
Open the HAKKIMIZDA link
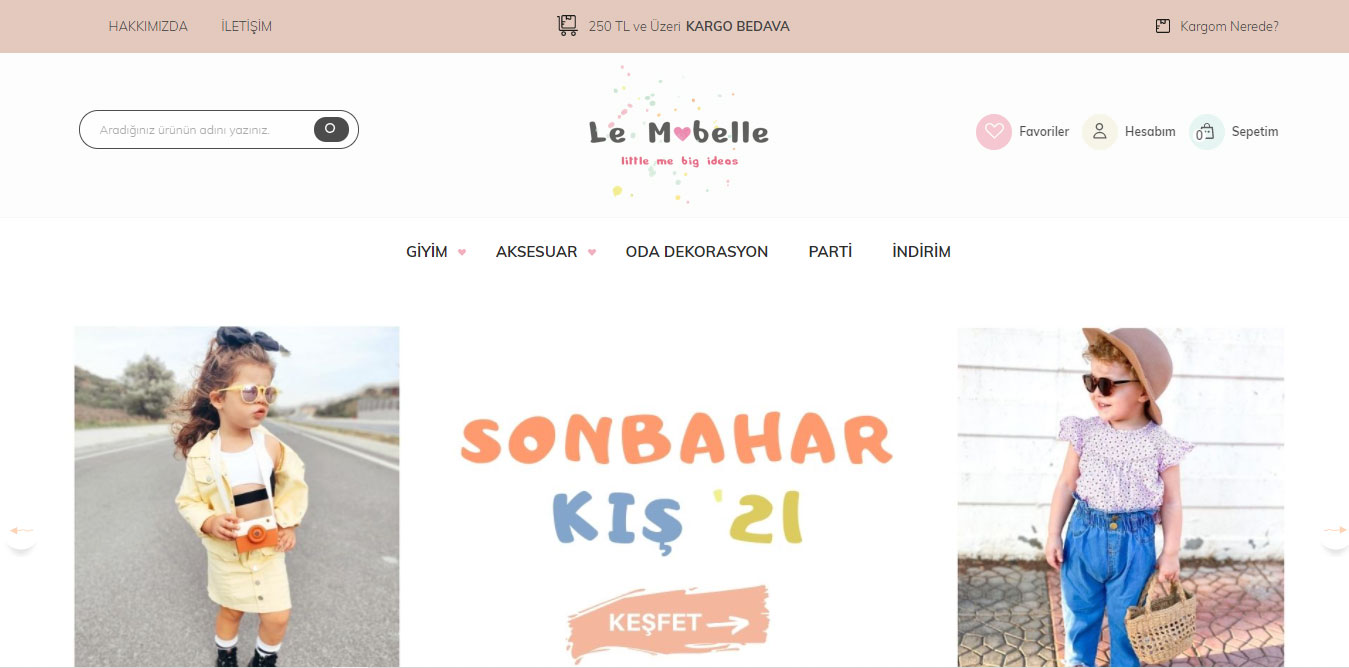click(x=148, y=26)
